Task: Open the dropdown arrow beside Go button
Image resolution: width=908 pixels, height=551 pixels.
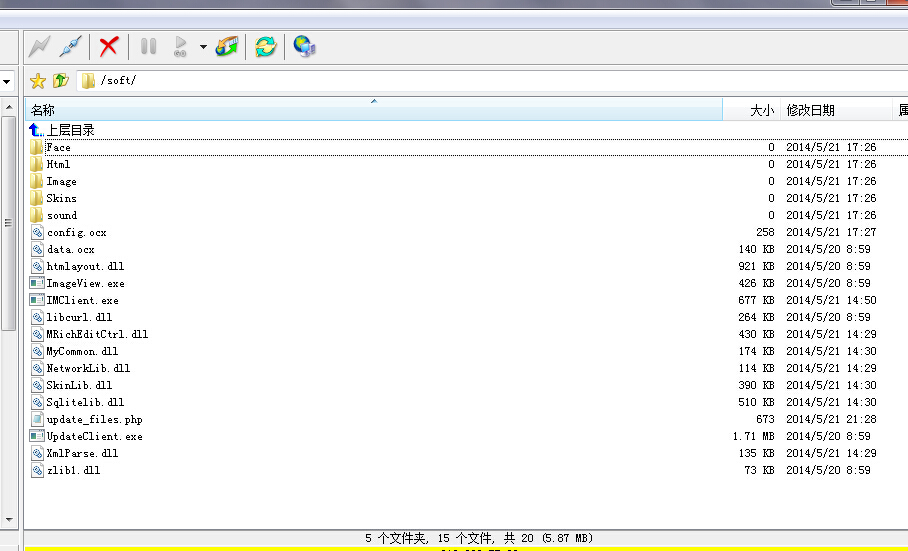Action: click(203, 46)
